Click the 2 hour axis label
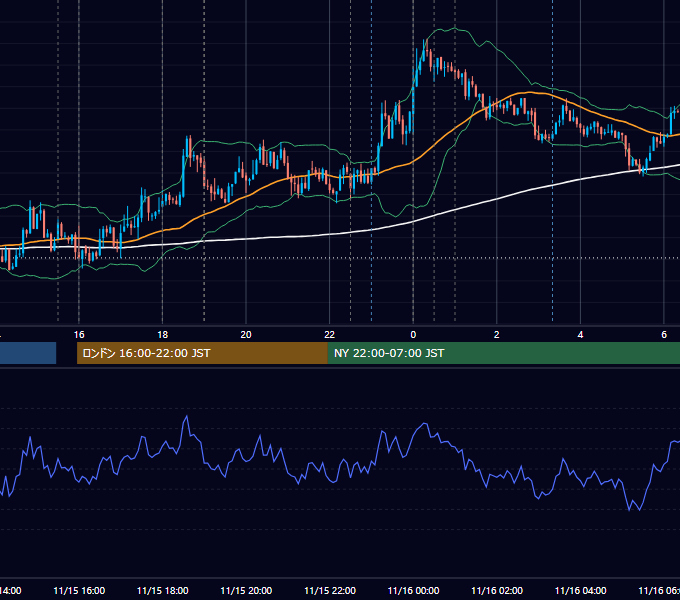 (497, 335)
